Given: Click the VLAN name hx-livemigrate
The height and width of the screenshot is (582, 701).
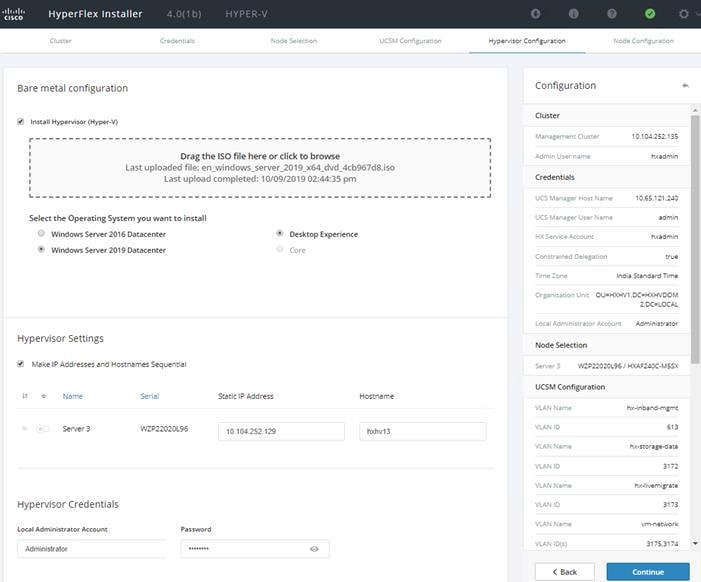Looking at the screenshot, I should point(656,485).
